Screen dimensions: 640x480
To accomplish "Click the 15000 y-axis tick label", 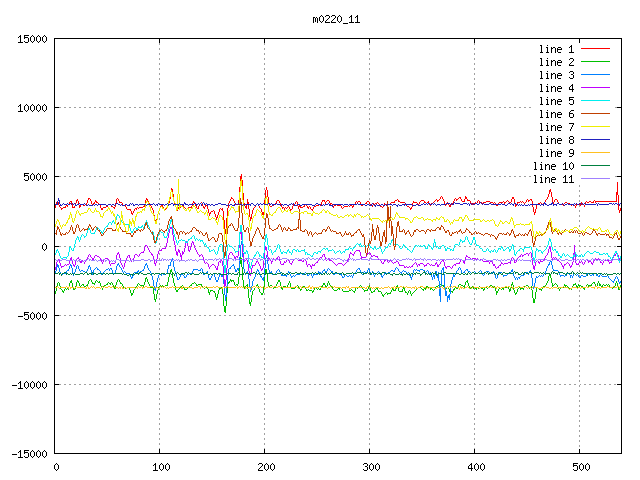I will [x=31, y=39].
